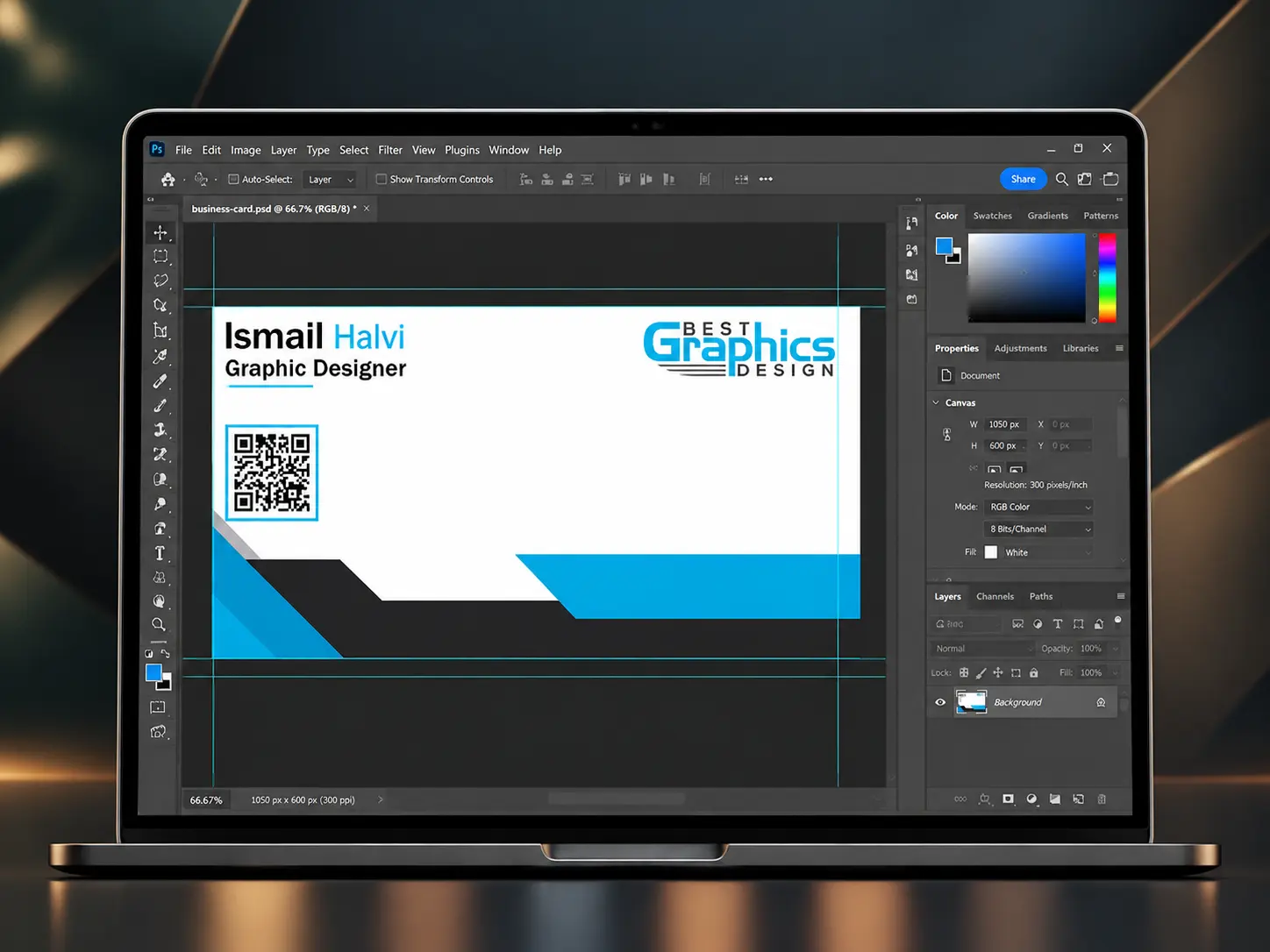
Task: Open the Window menu
Action: click(x=509, y=150)
